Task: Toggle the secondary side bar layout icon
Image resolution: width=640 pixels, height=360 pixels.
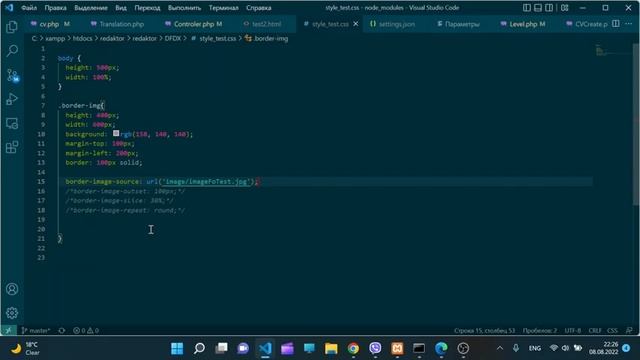Action: [x=549, y=8]
